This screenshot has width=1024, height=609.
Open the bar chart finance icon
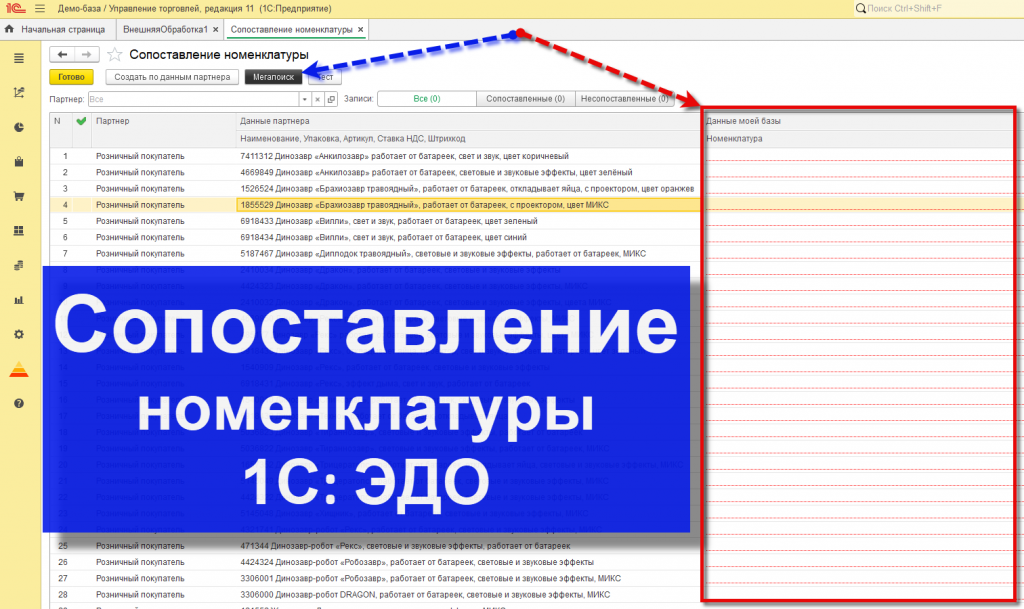coord(19,300)
